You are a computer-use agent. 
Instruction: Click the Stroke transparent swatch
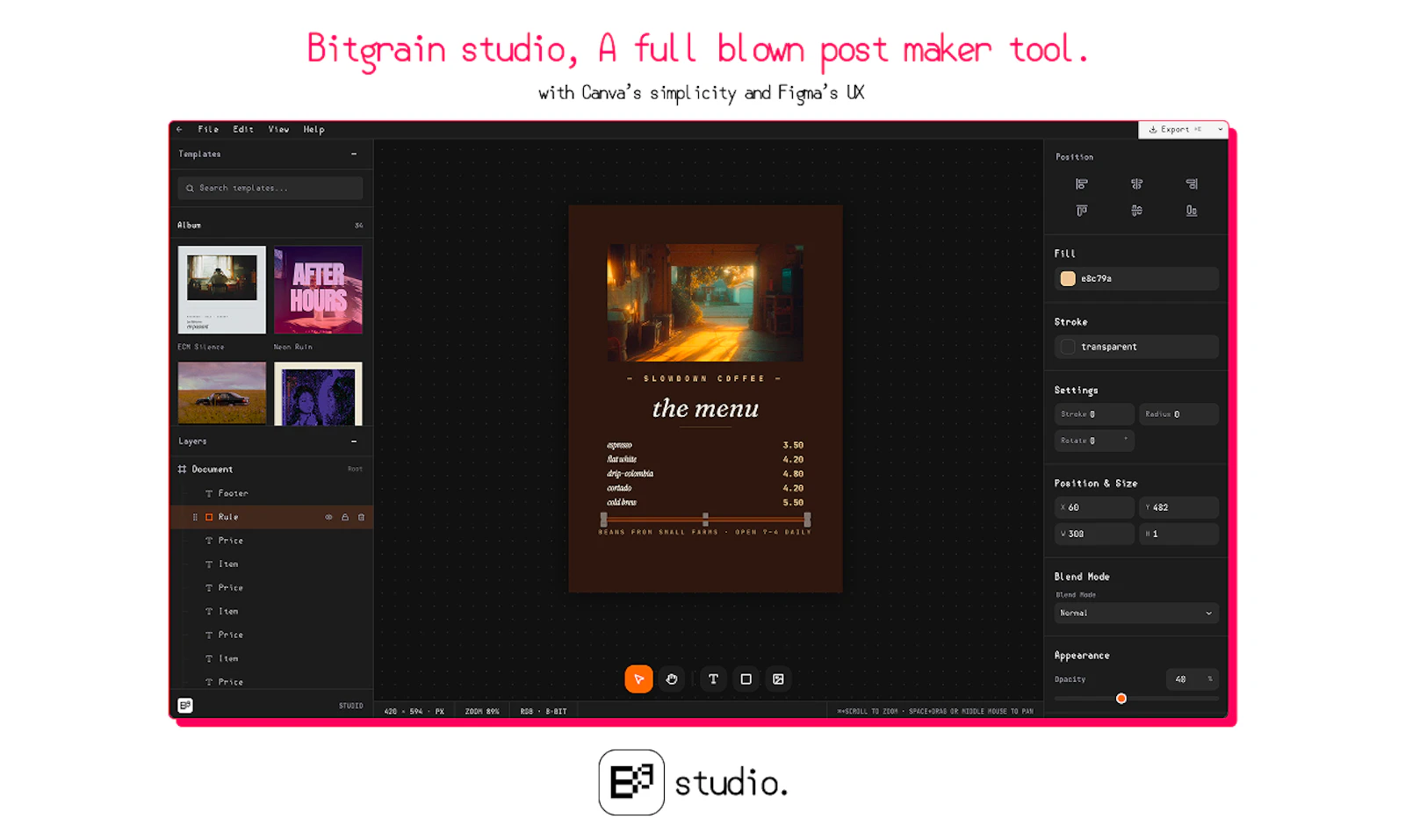click(x=1068, y=347)
